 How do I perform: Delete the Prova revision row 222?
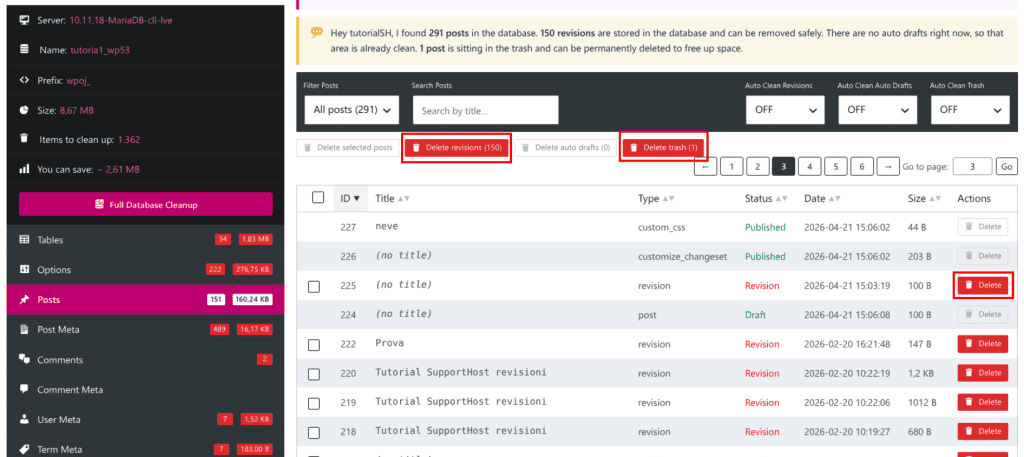pyautogui.click(x=983, y=343)
